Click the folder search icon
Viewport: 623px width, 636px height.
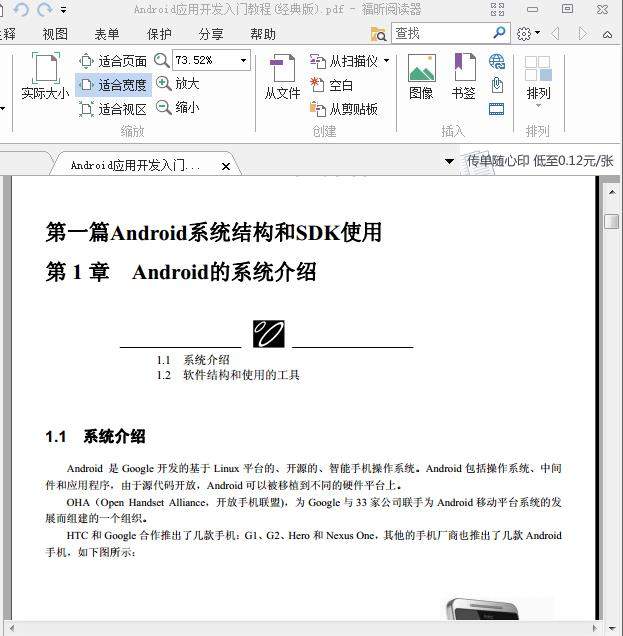point(378,34)
